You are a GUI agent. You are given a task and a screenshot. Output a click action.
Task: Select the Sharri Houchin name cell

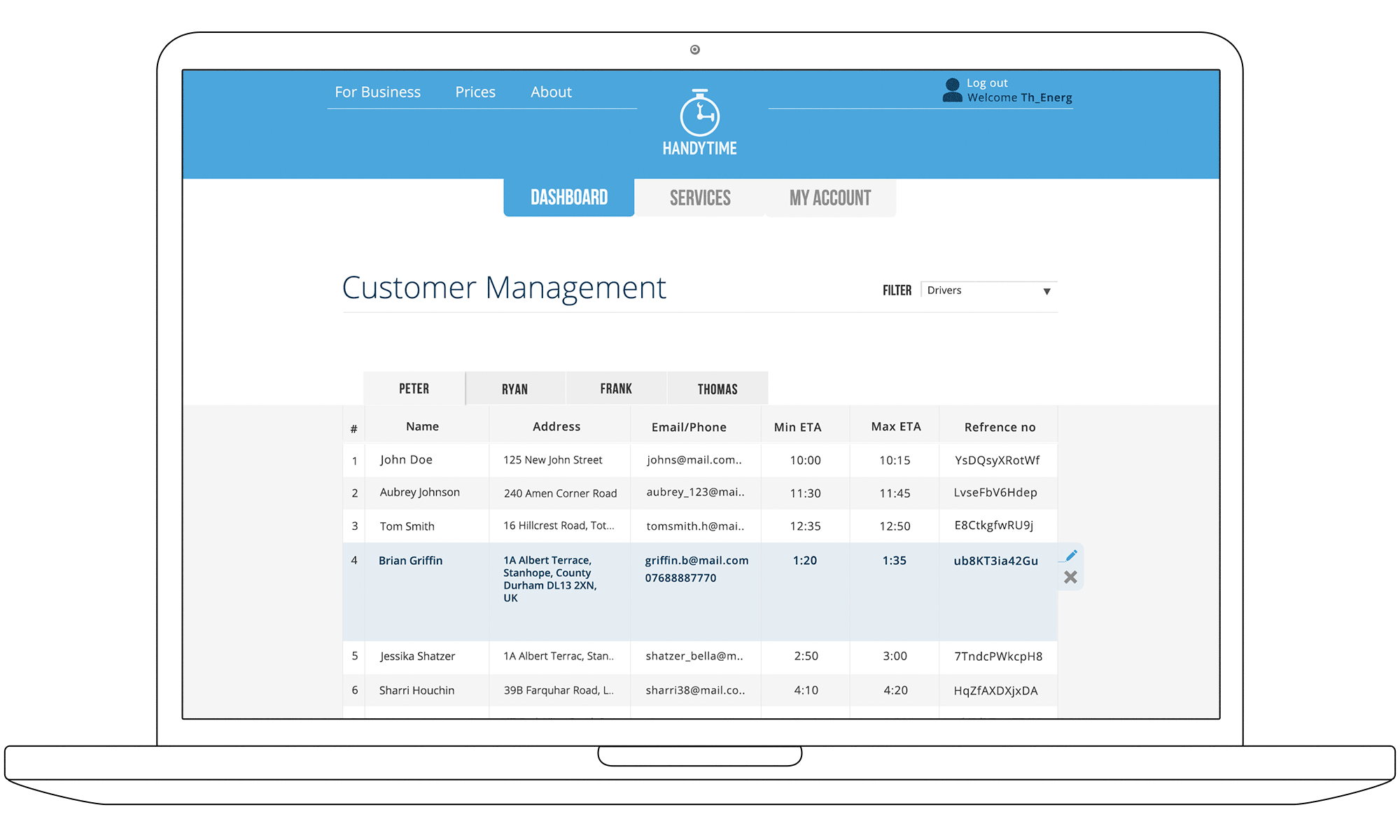(x=416, y=690)
